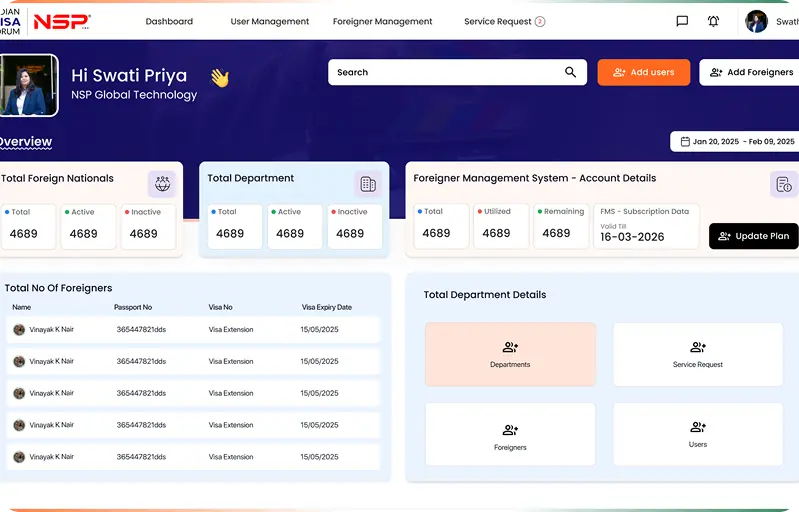Click the account details document icon

pyautogui.click(x=784, y=184)
